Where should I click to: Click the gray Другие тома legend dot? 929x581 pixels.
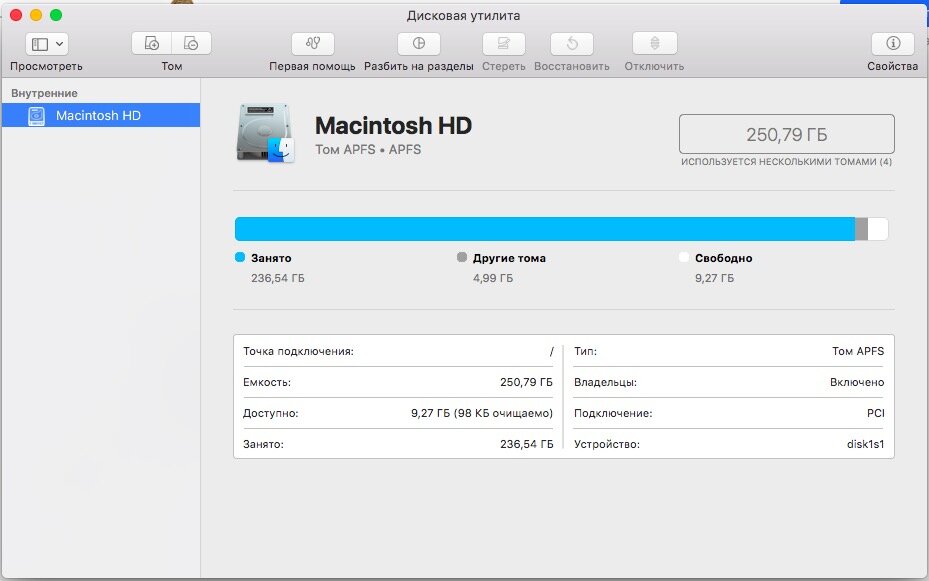462,257
